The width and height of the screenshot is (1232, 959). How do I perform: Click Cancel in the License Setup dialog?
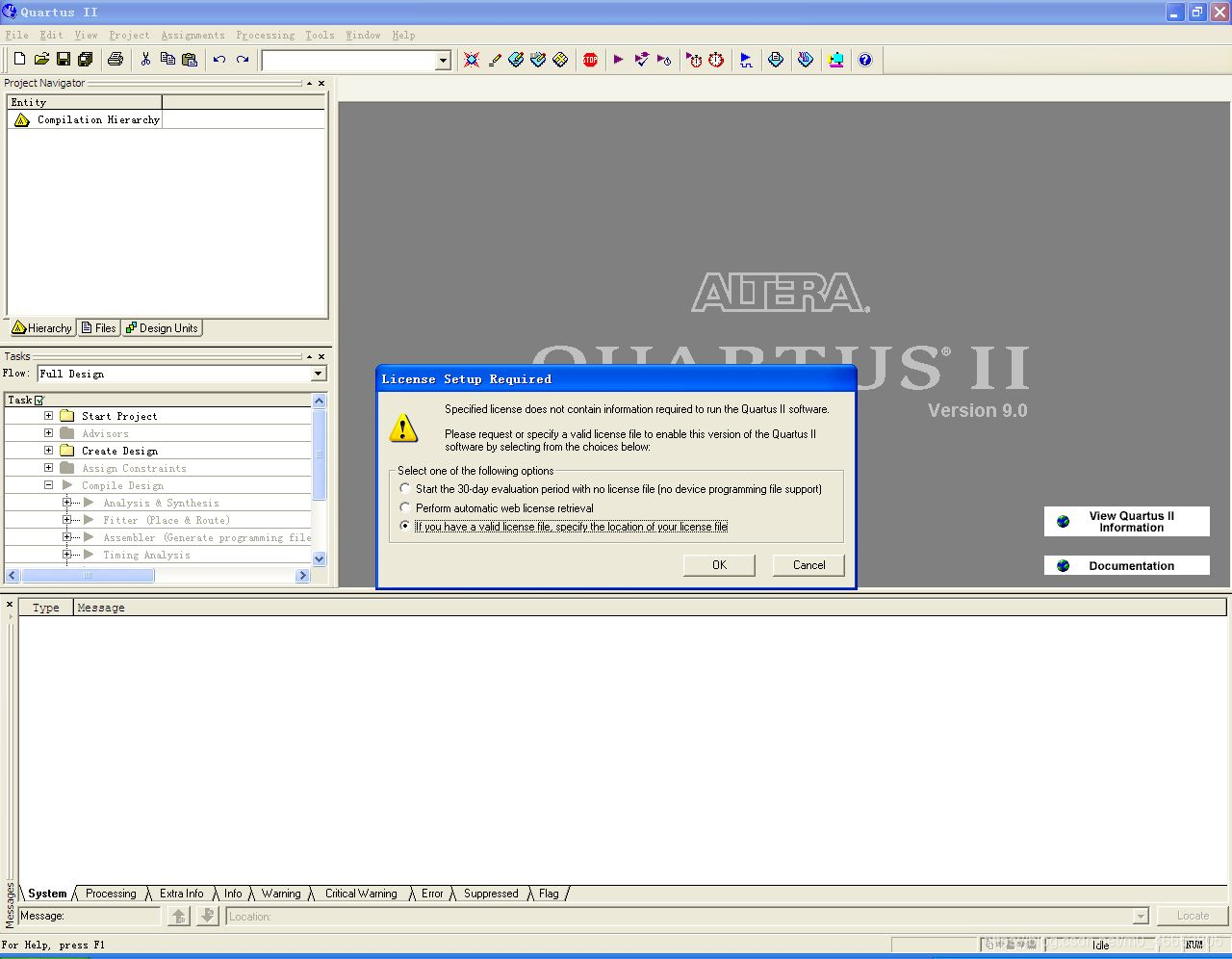click(808, 565)
